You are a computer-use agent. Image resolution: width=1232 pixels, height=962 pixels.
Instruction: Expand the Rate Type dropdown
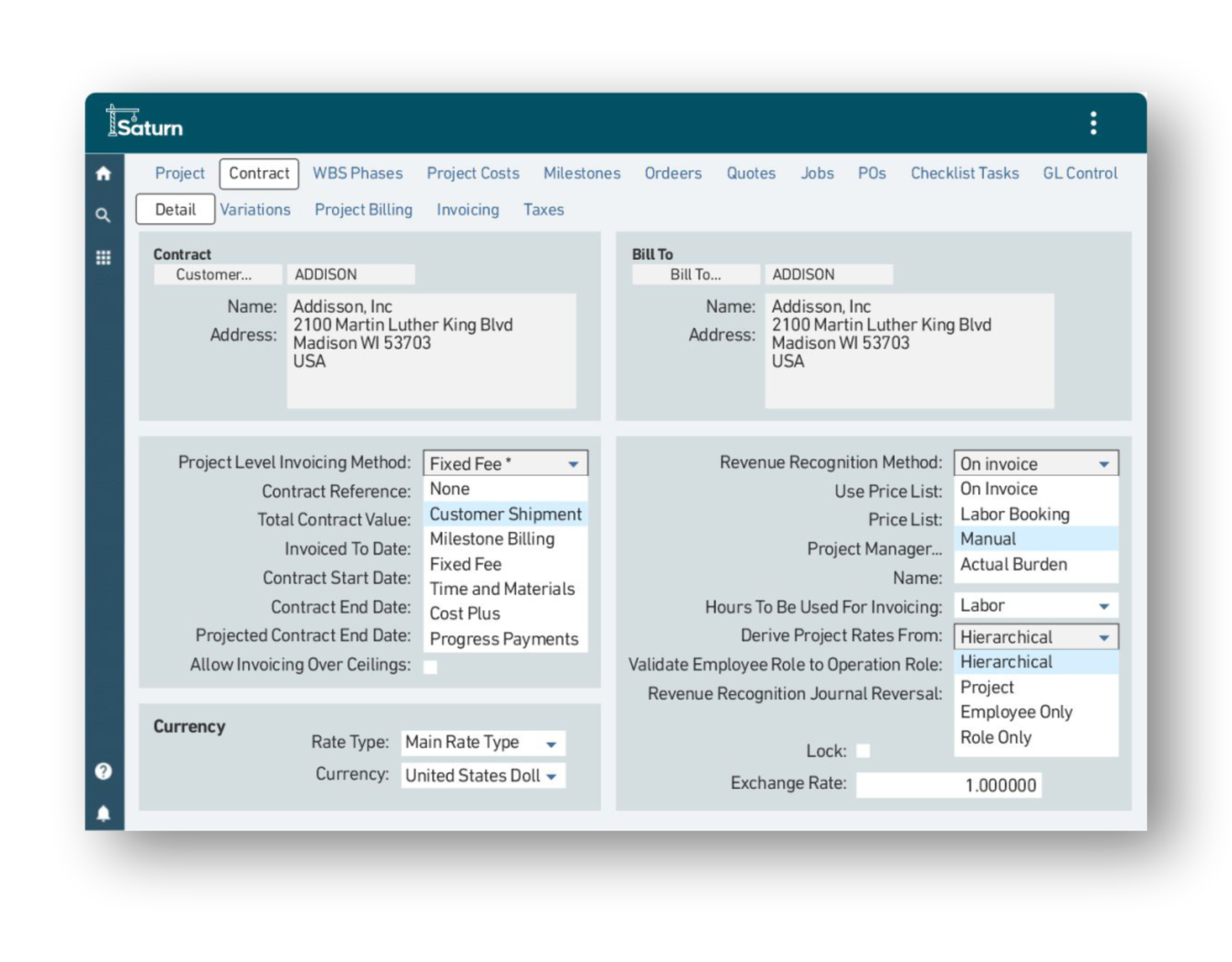(551, 744)
